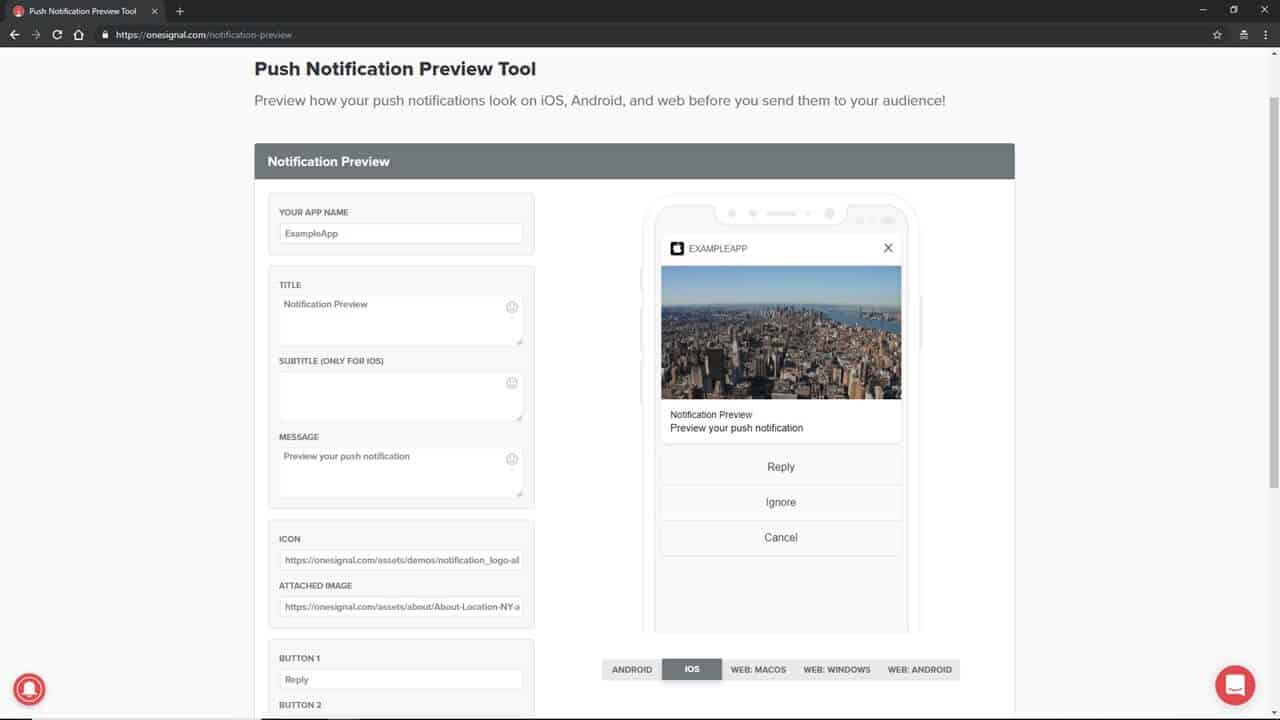Switch preview to Web: Windows tab
The height and width of the screenshot is (720, 1280).
pyautogui.click(x=837, y=669)
